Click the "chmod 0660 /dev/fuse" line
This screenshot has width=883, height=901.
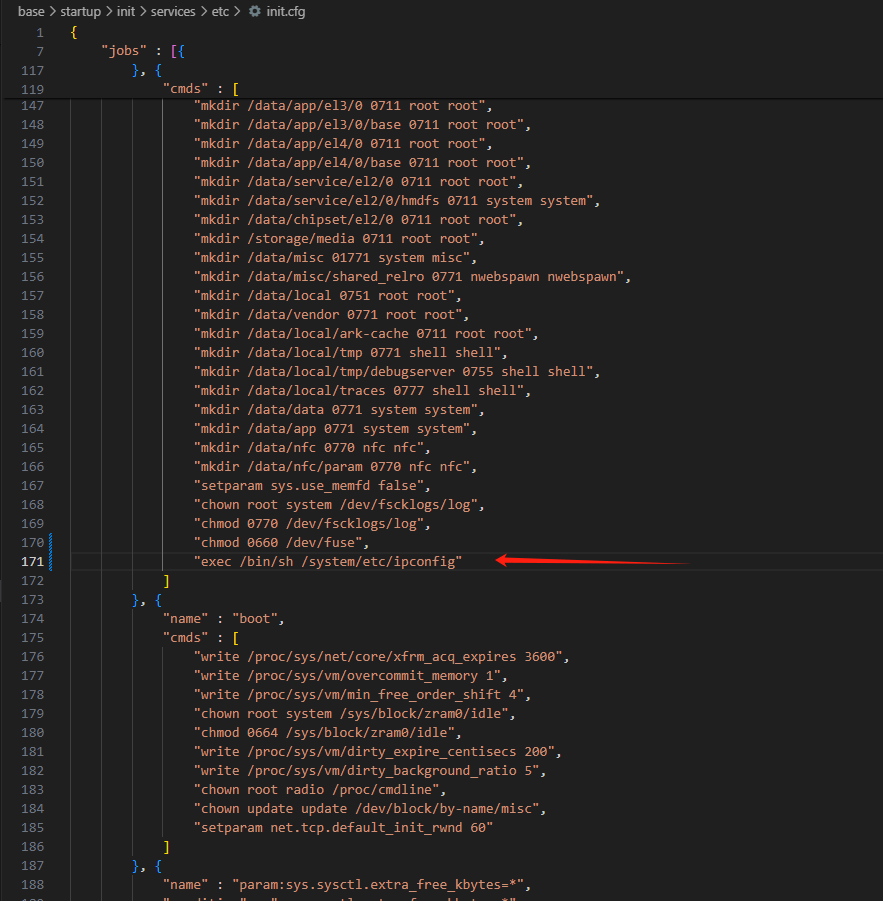(282, 542)
